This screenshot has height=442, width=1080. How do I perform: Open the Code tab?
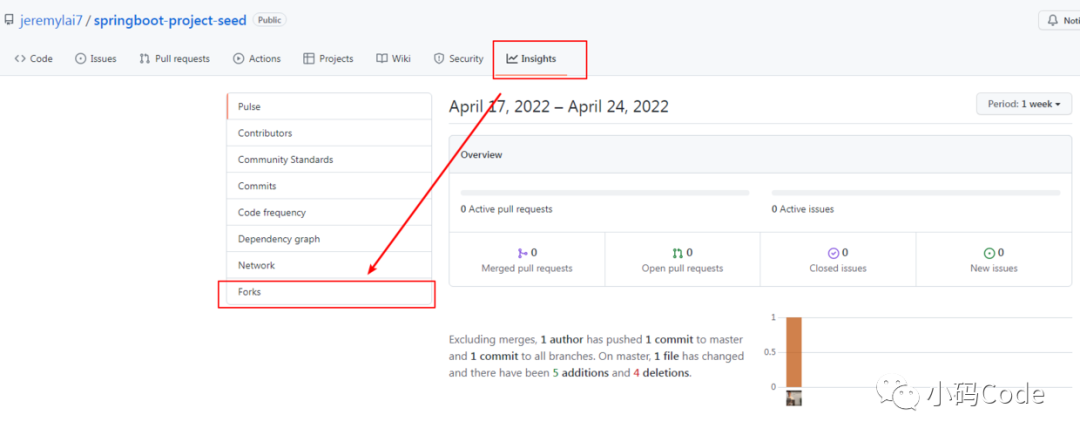point(33,59)
